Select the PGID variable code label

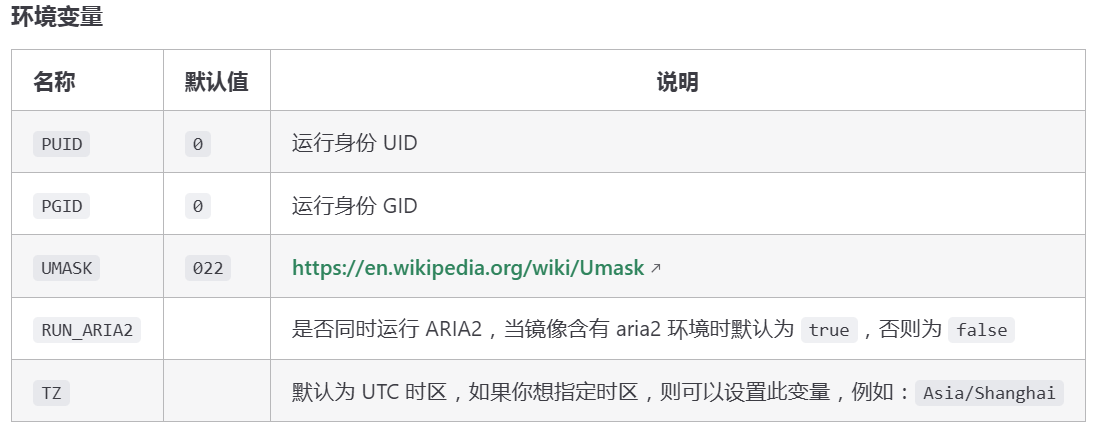click(x=62, y=206)
